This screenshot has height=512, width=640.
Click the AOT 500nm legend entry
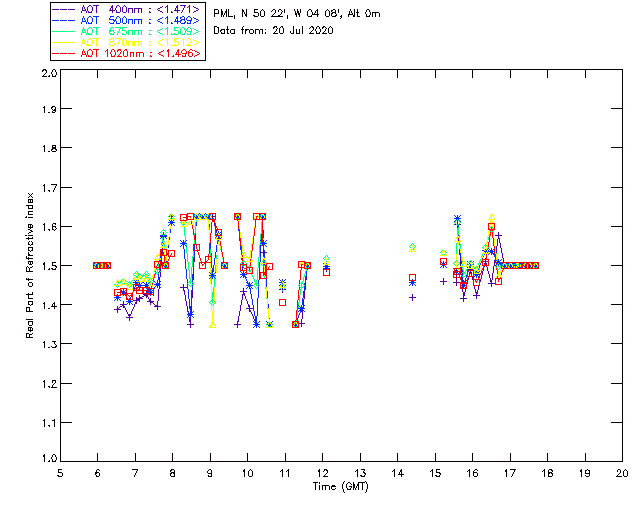click(126, 20)
